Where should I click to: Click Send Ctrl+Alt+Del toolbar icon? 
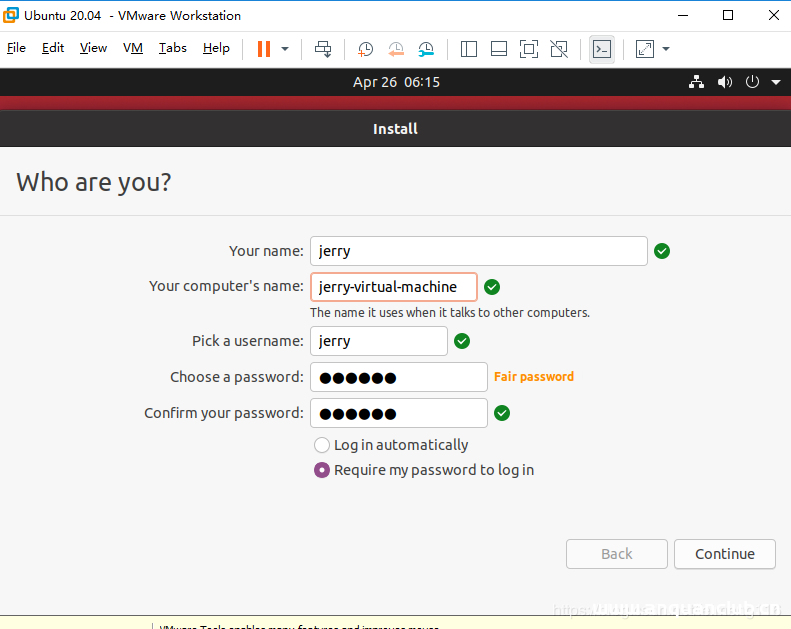click(x=323, y=49)
